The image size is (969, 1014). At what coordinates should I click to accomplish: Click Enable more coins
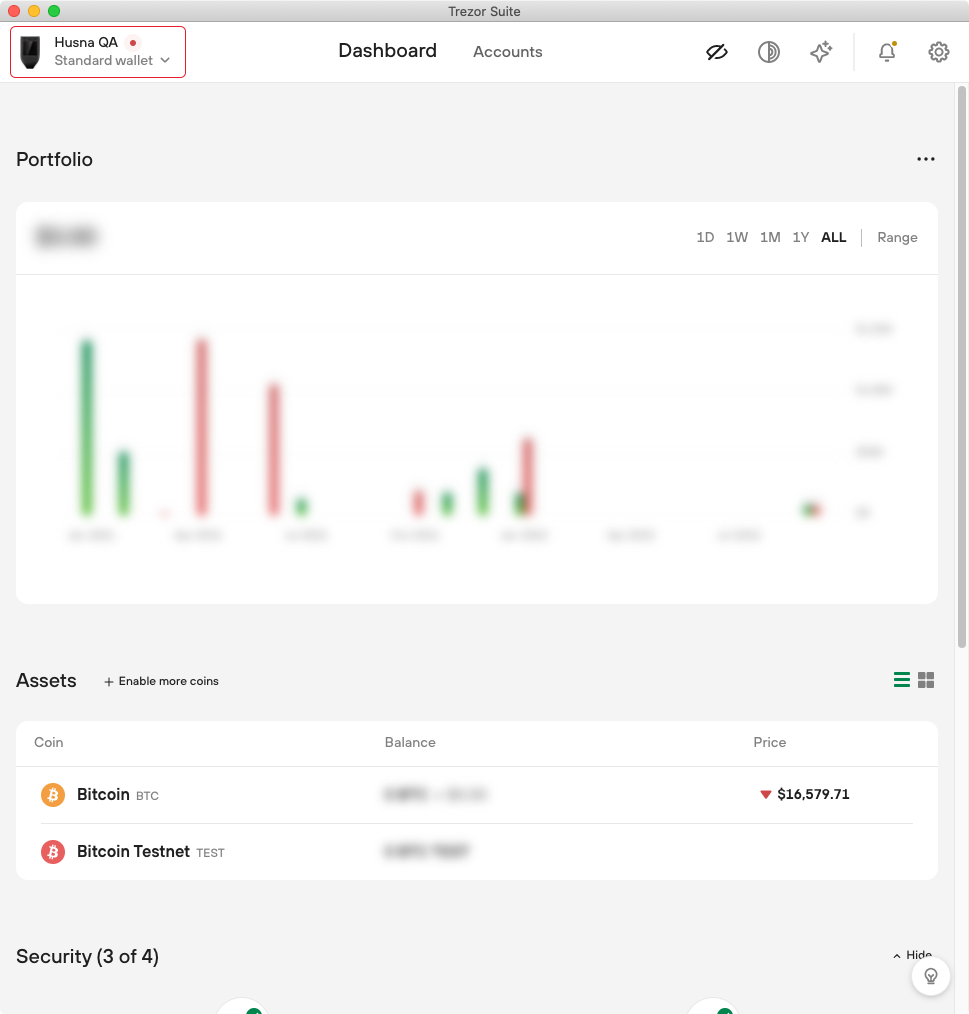coord(161,681)
